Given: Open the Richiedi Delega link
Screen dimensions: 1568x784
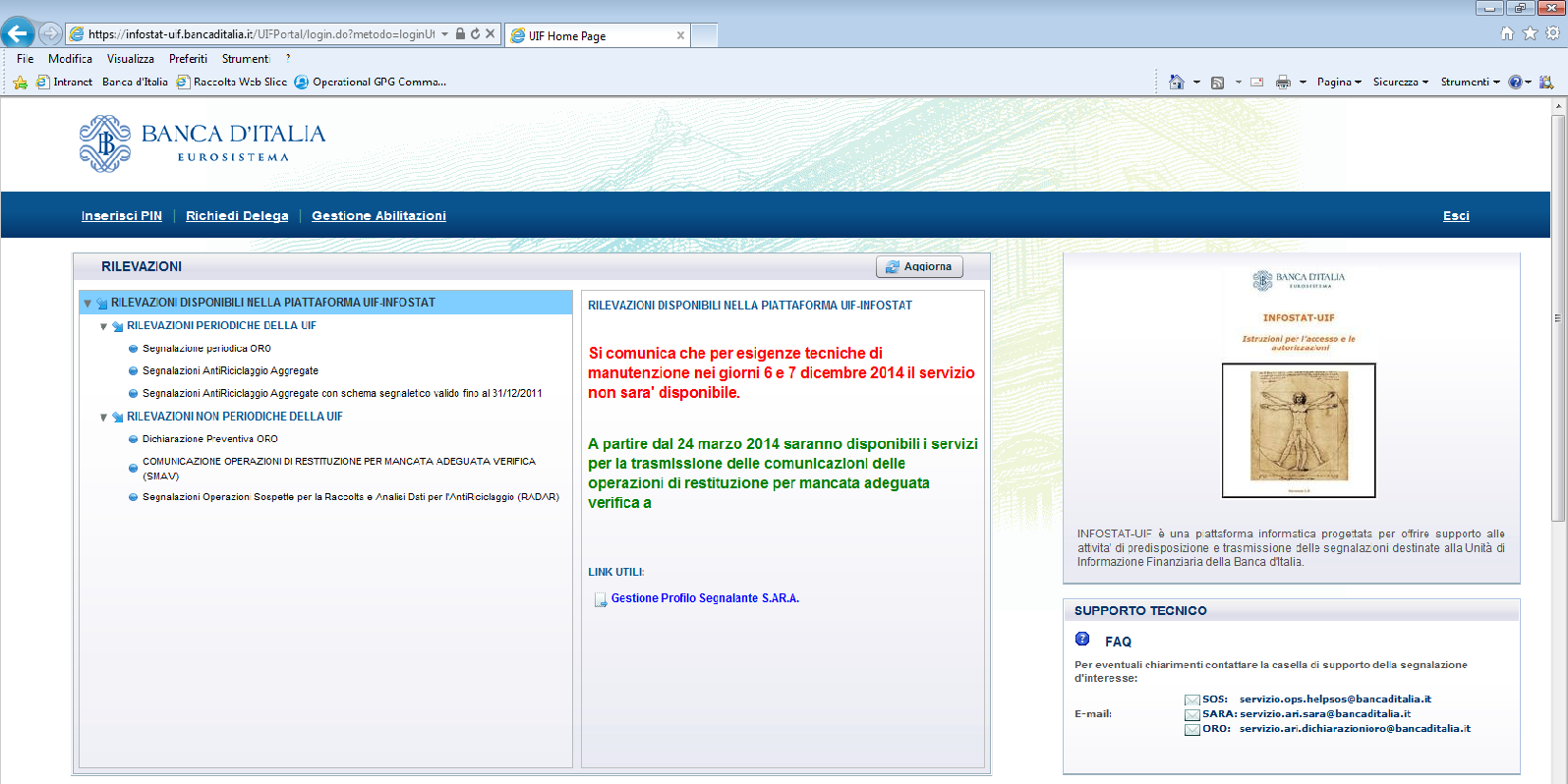Looking at the screenshot, I should (237, 215).
